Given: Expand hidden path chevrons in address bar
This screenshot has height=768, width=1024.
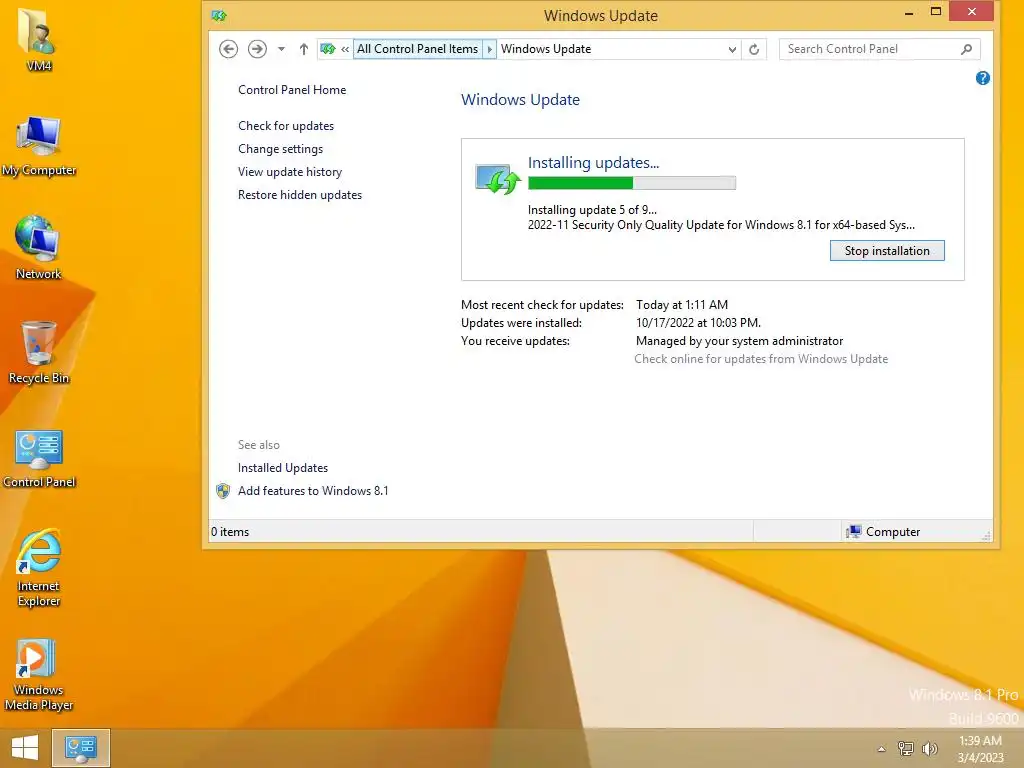Looking at the screenshot, I should pos(345,49).
